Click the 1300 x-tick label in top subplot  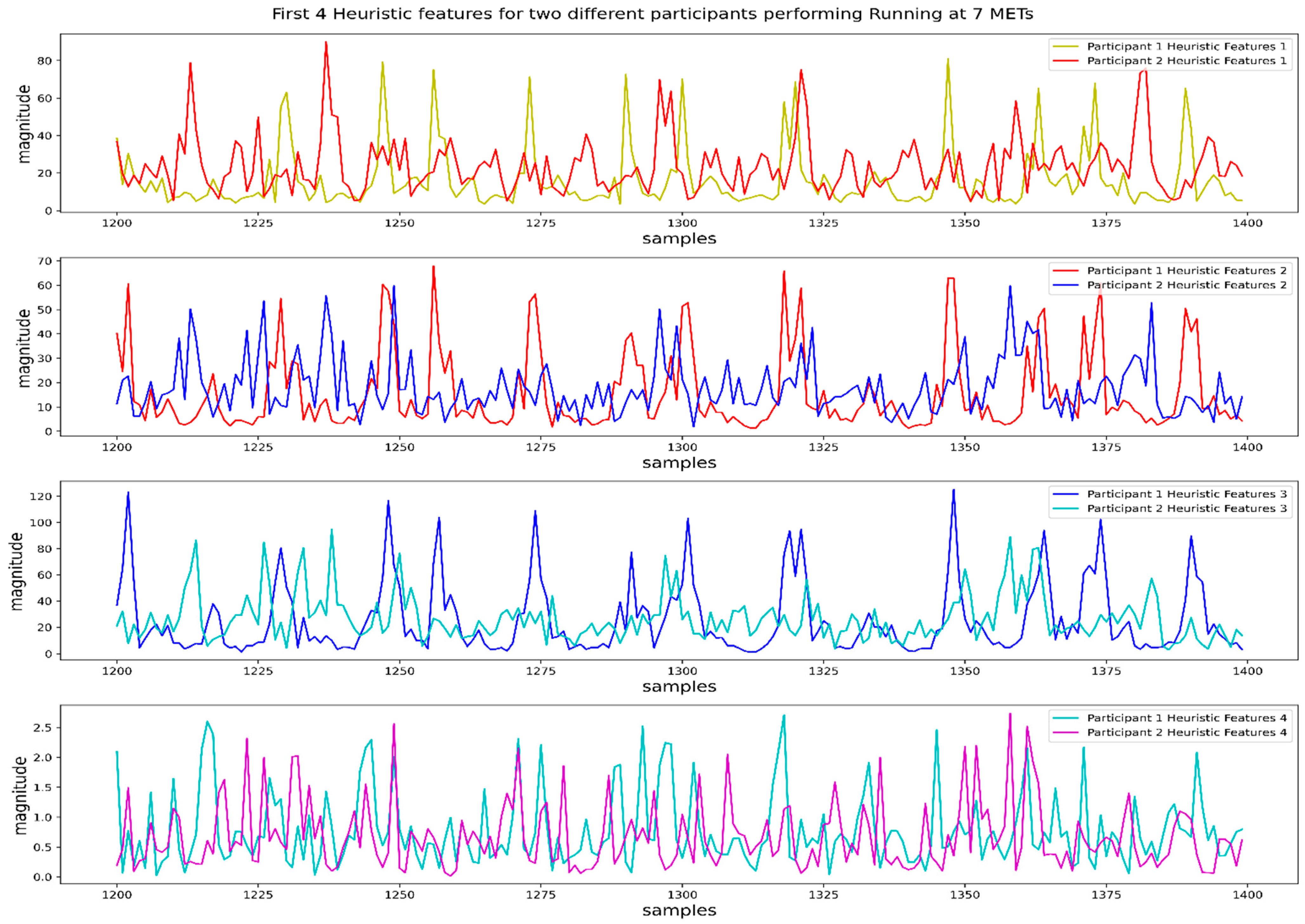coord(682,223)
